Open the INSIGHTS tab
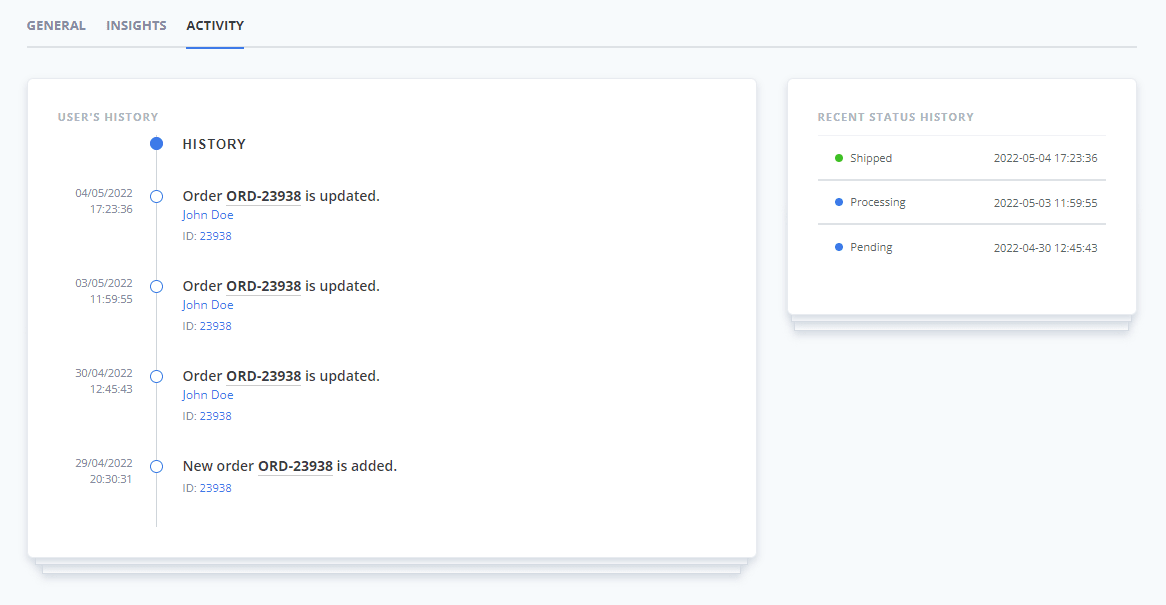The image size is (1166, 605). tap(136, 25)
